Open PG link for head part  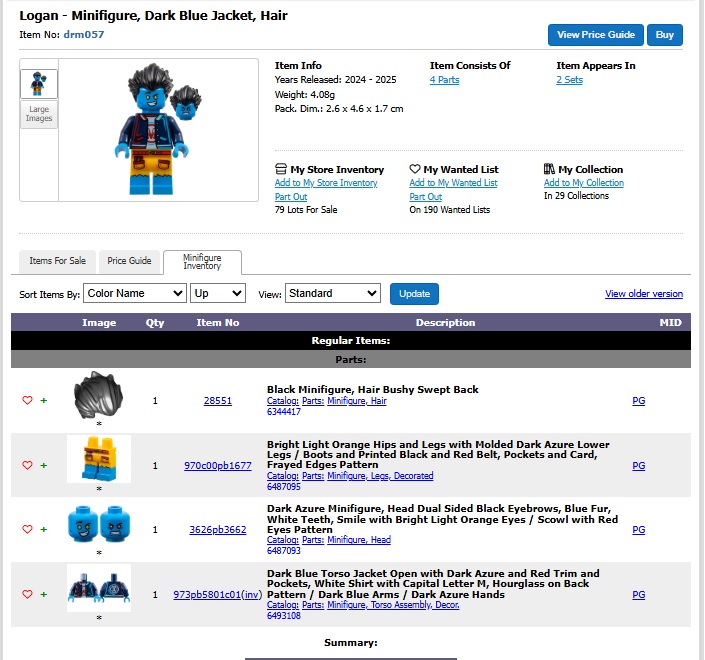tap(638, 530)
